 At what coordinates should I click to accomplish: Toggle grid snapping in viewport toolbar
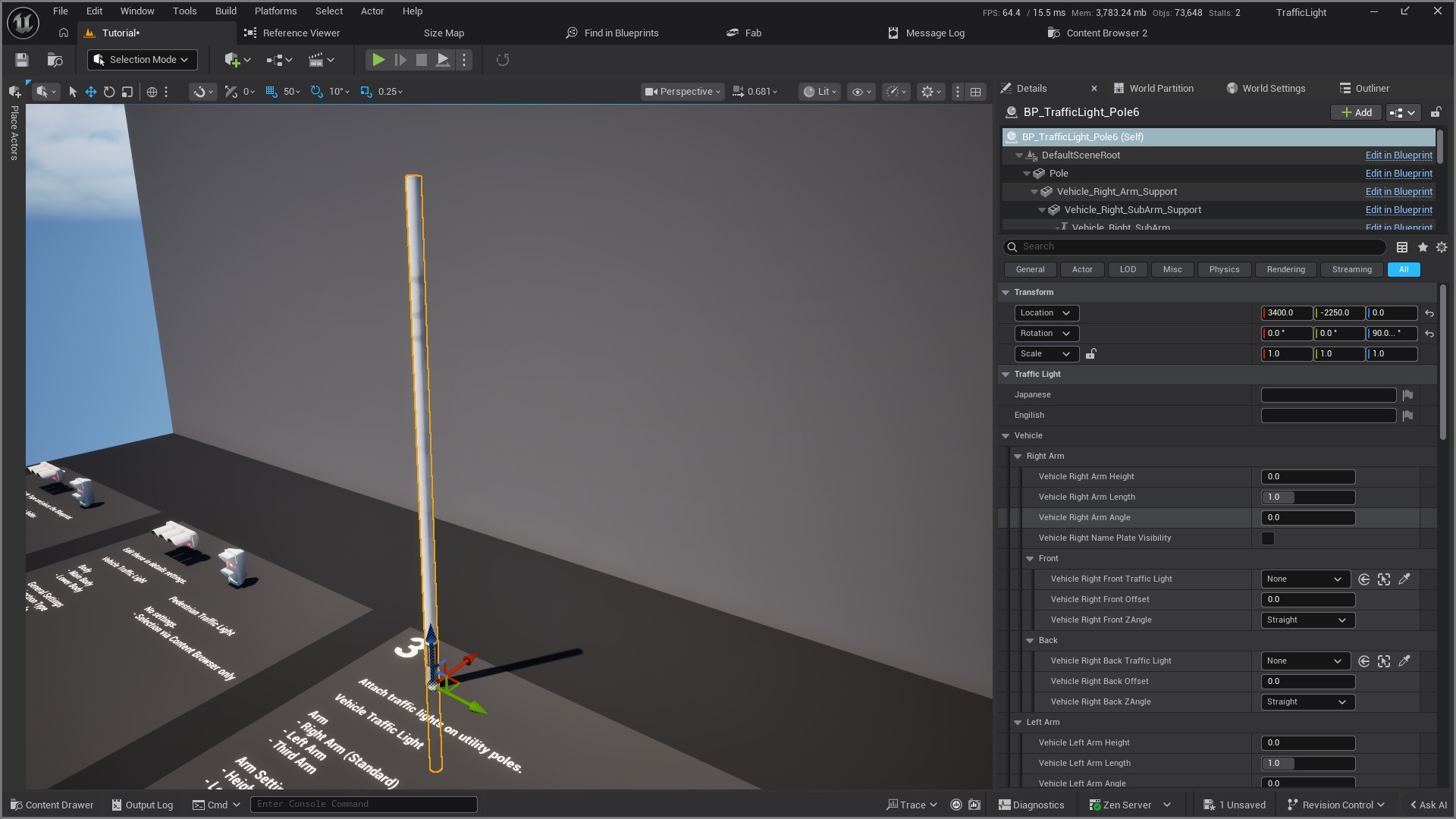click(x=271, y=92)
